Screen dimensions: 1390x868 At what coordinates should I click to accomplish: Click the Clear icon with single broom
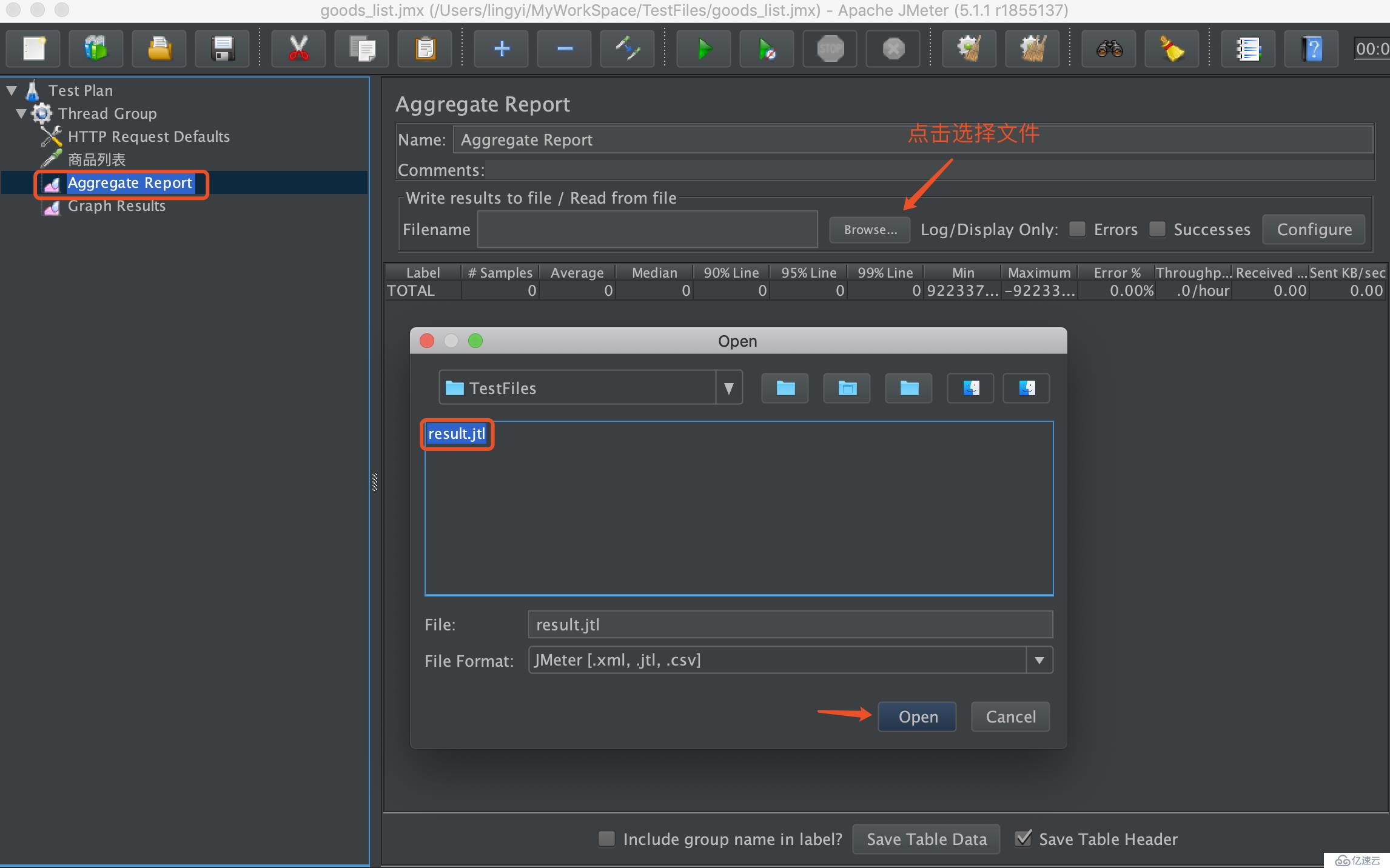970,48
